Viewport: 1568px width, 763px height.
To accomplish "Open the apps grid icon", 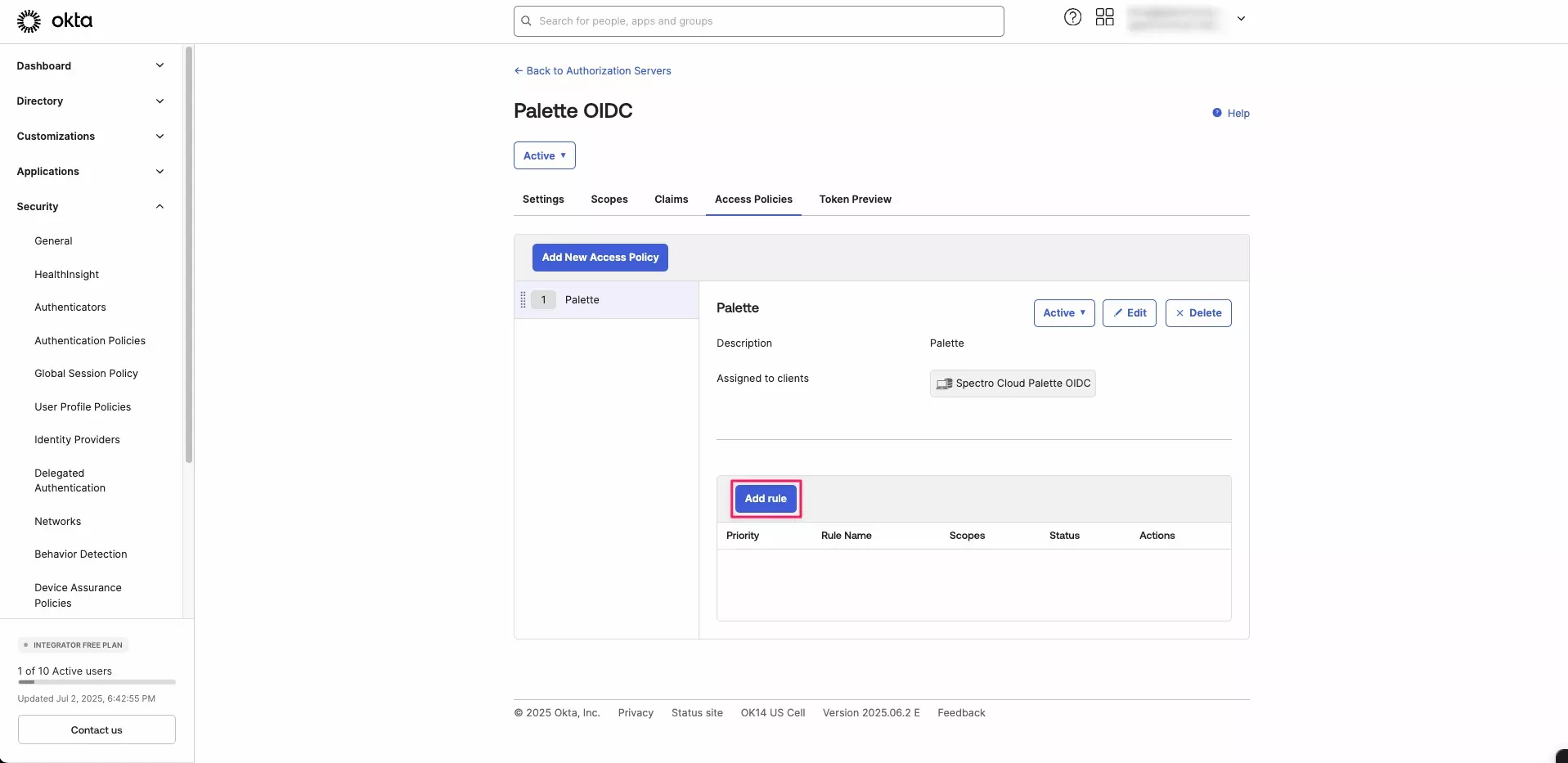I will [x=1104, y=17].
